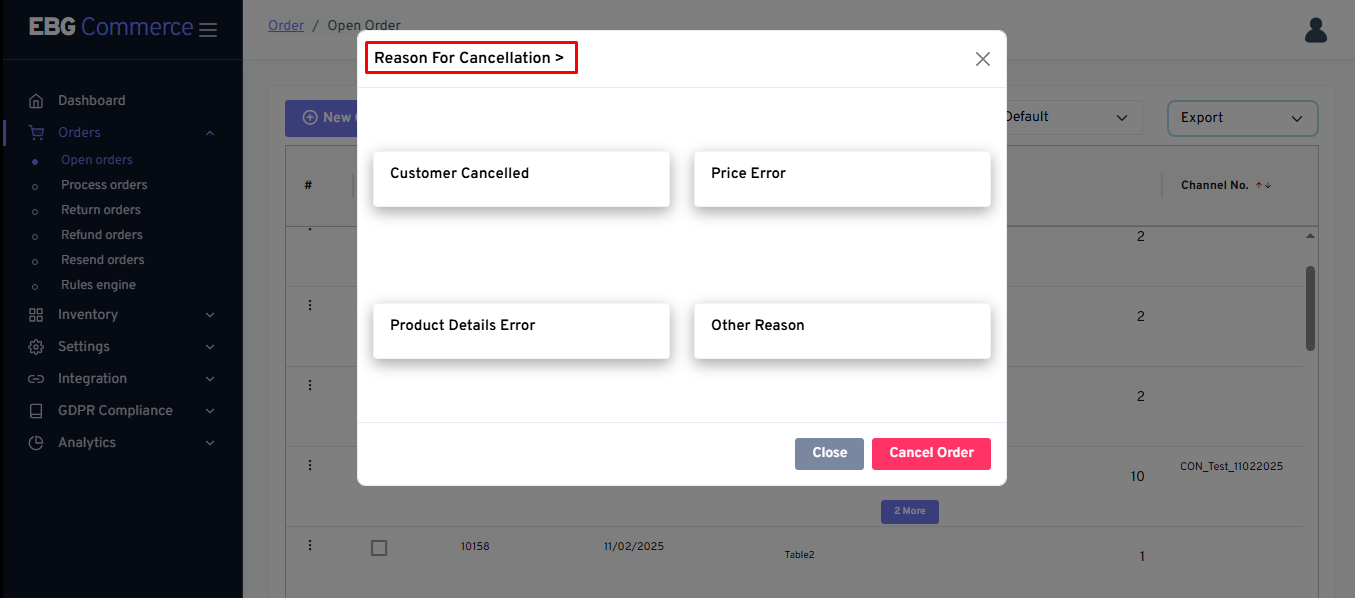1355x598 pixels.
Task: Close the cancellation dialog with X
Action: tap(982, 59)
